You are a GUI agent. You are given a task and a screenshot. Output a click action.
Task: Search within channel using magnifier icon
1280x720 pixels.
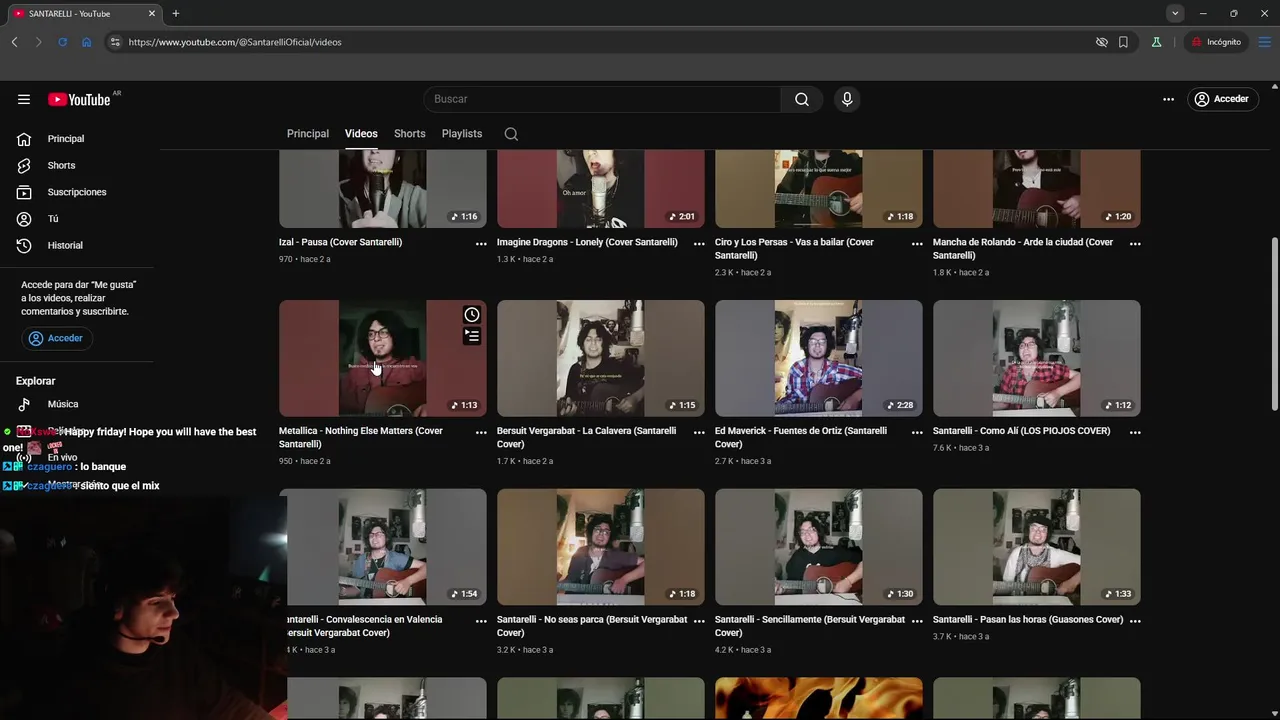pyautogui.click(x=511, y=134)
